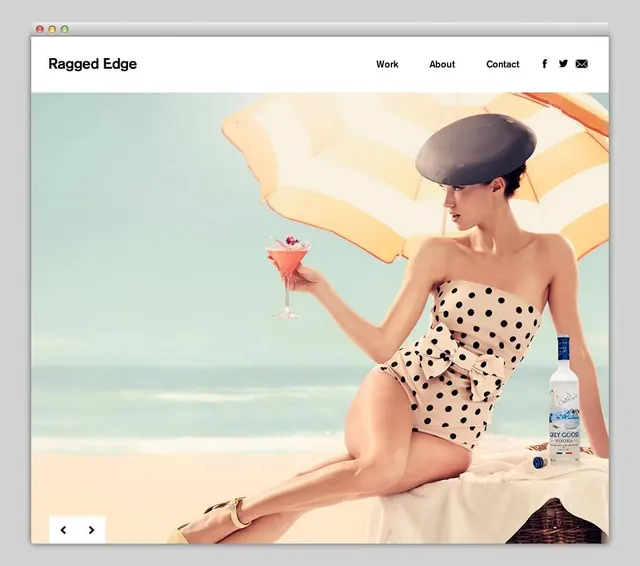The image size is (640, 566).
Task: Maximize window using green button
Action: point(64,29)
